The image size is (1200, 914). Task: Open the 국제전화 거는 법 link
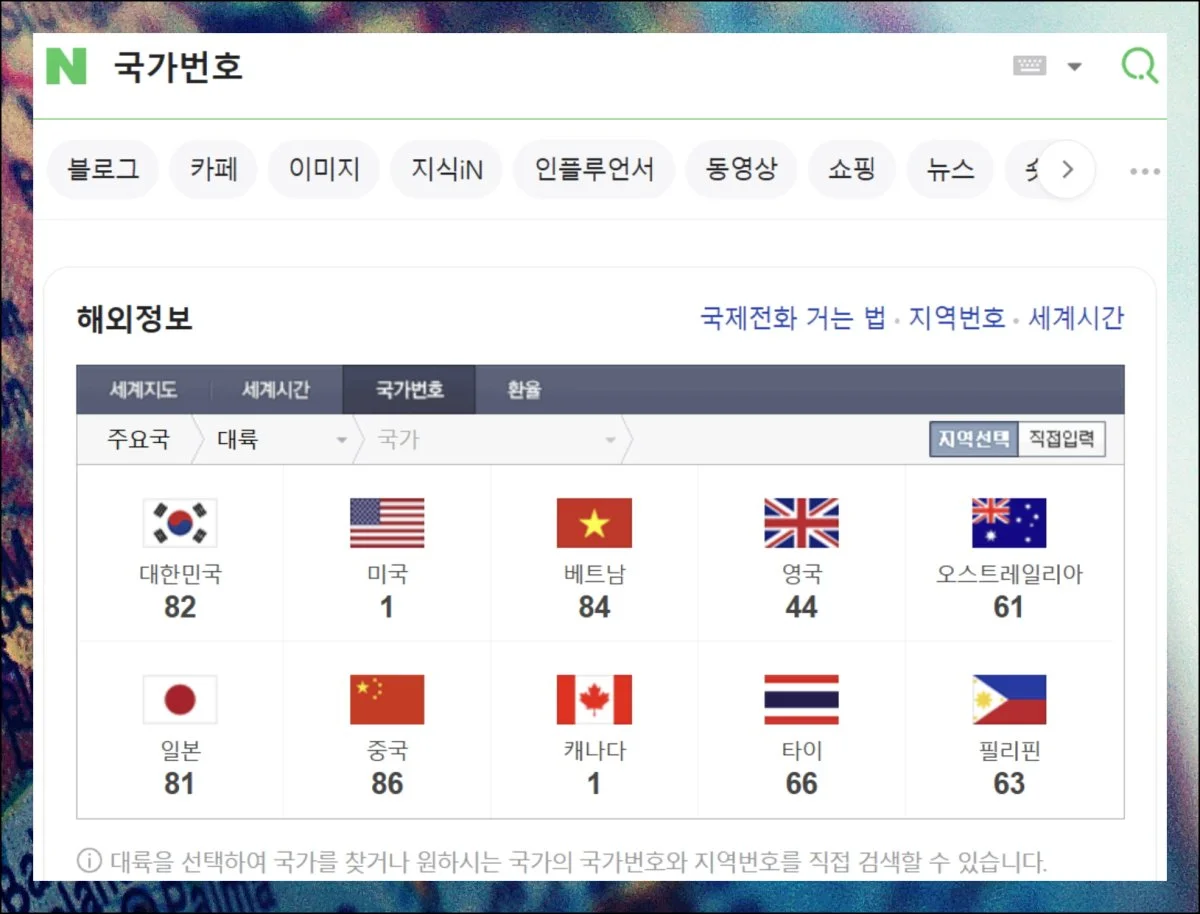point(793,318)
